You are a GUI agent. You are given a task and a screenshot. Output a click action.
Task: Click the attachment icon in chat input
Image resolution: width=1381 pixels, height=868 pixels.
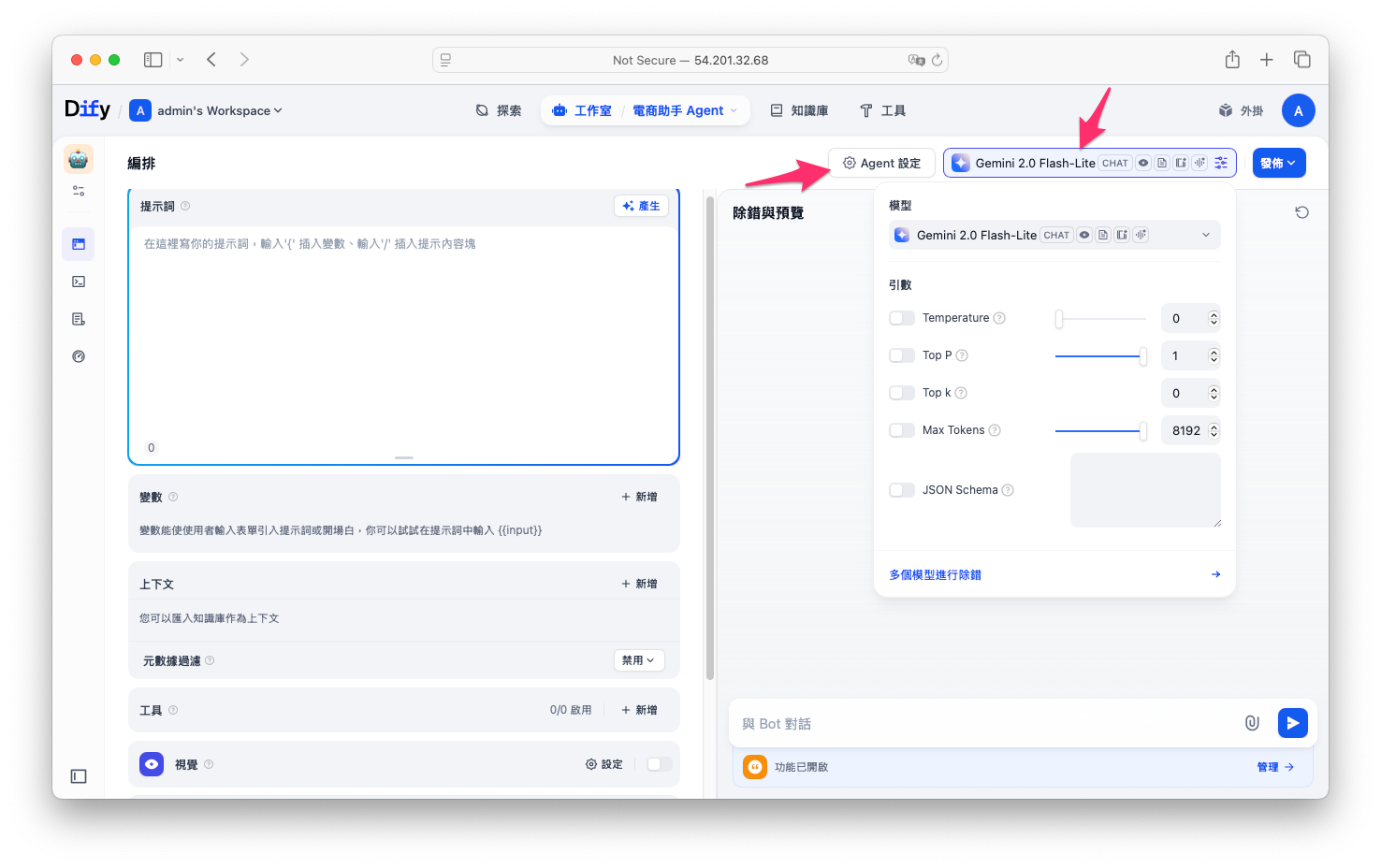coord(1252,723)
